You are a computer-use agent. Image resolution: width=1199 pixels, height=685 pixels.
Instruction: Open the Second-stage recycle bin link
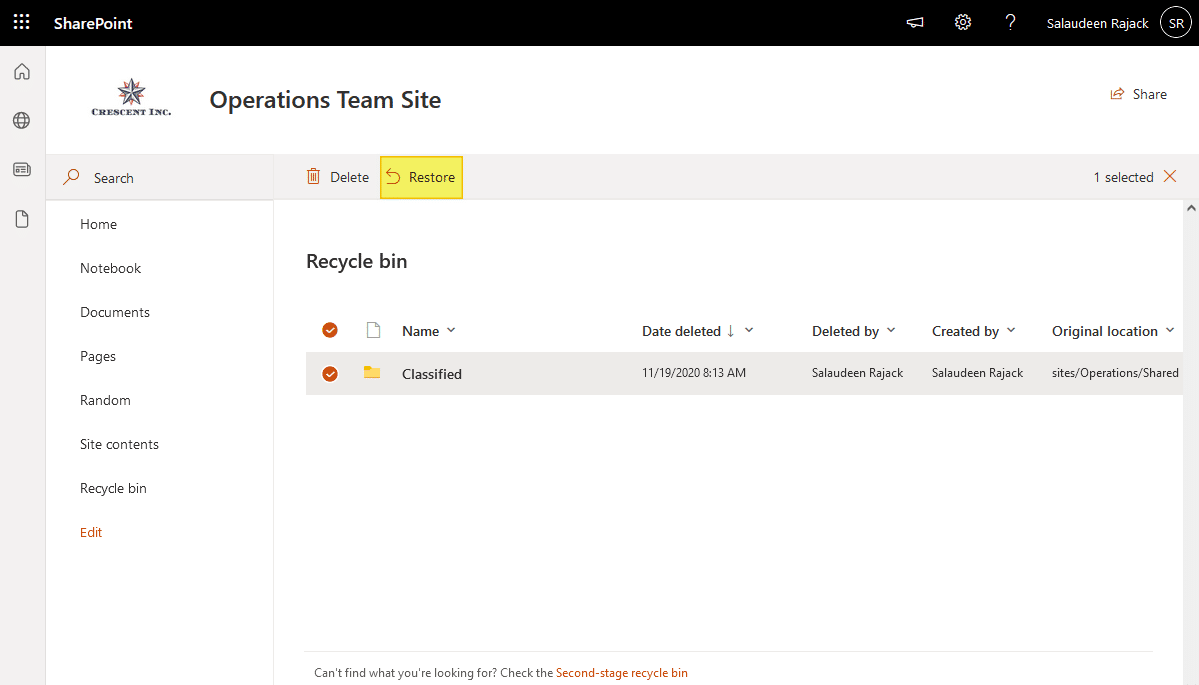pos(622,672)
